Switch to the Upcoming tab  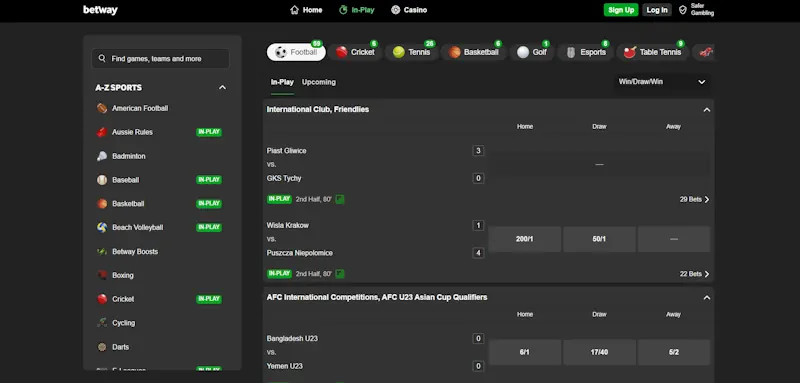[319, 82]
